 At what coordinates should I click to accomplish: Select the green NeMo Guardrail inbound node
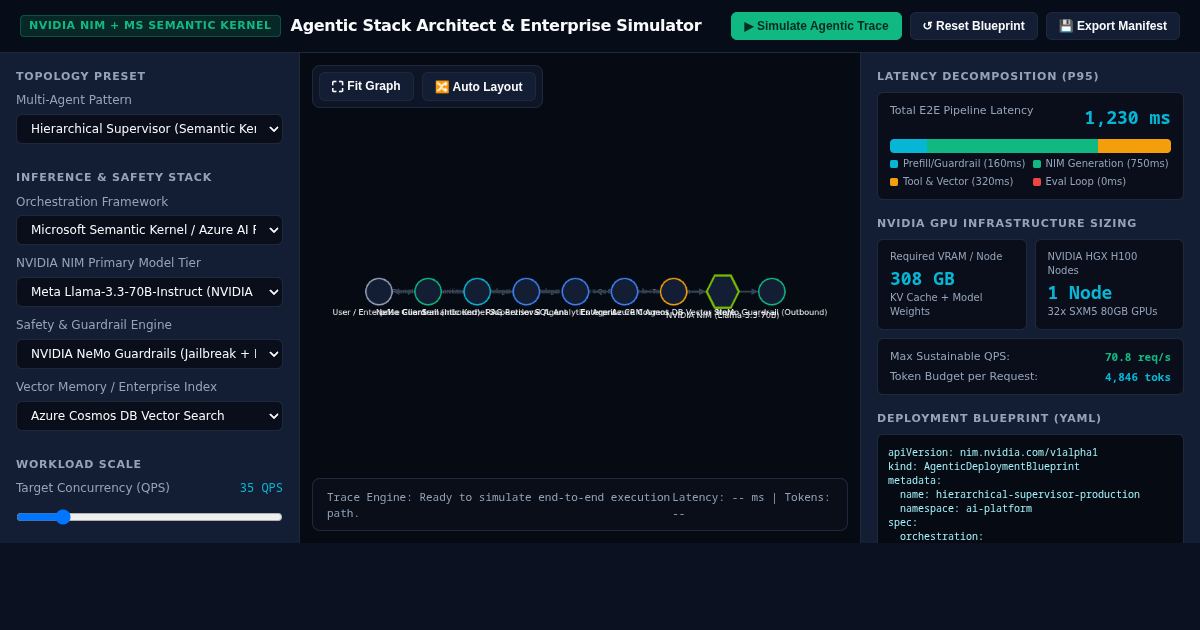pyautogui.click(x=428, y=292)
